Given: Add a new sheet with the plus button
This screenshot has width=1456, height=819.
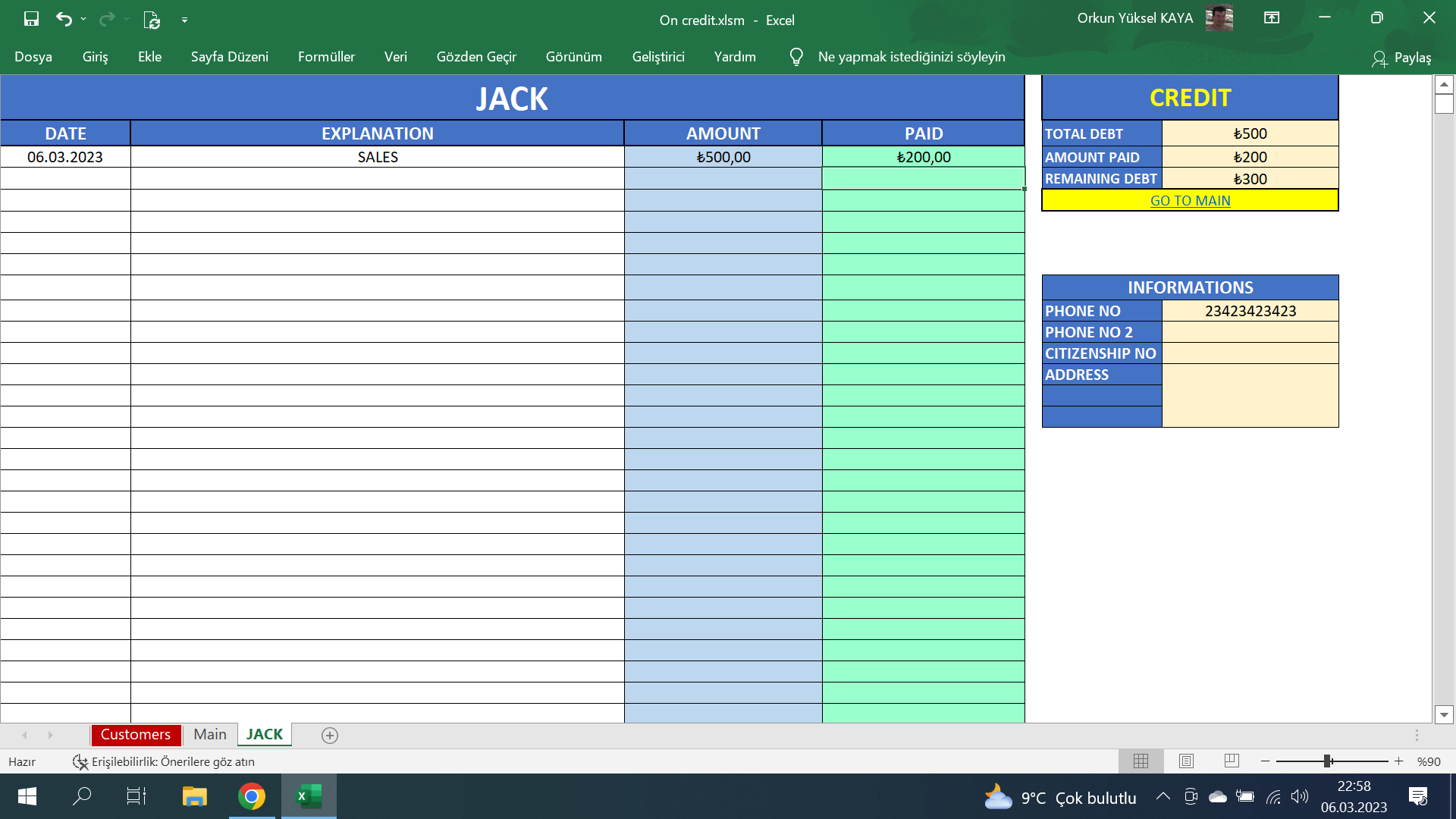Looking at the screenshot, I should (329, 734).
